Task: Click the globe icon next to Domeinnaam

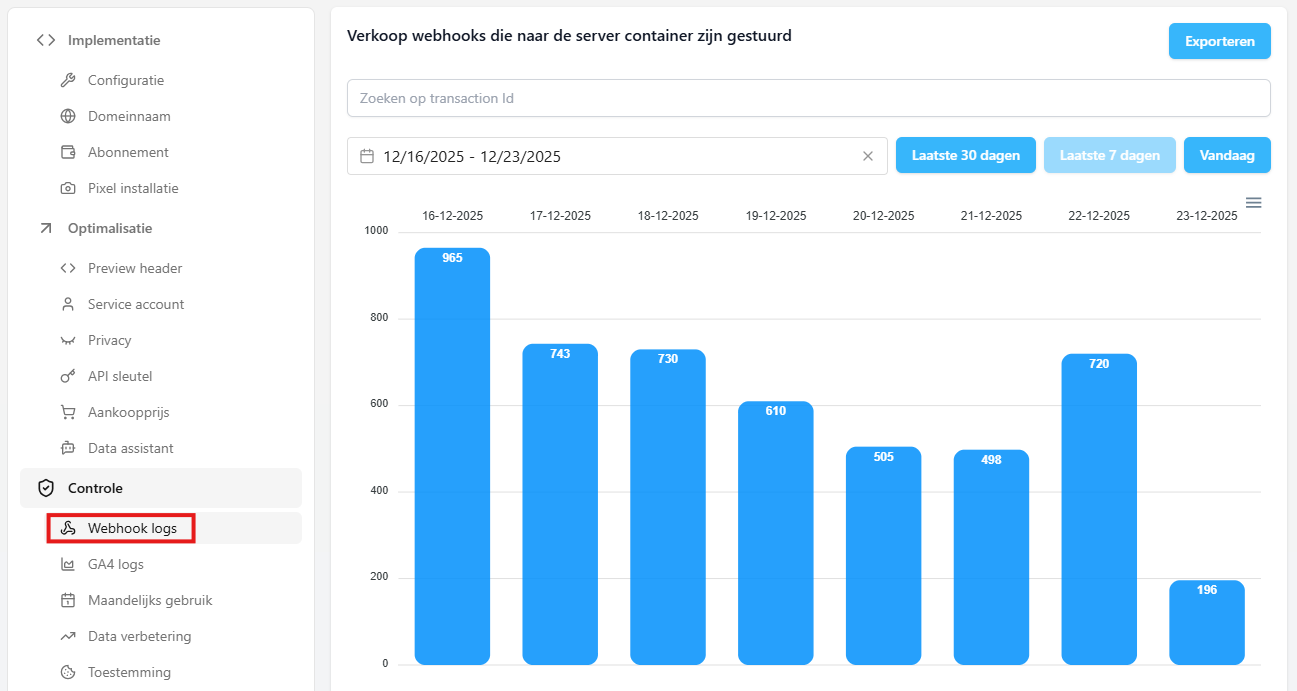Action: (x=68, y=116)
